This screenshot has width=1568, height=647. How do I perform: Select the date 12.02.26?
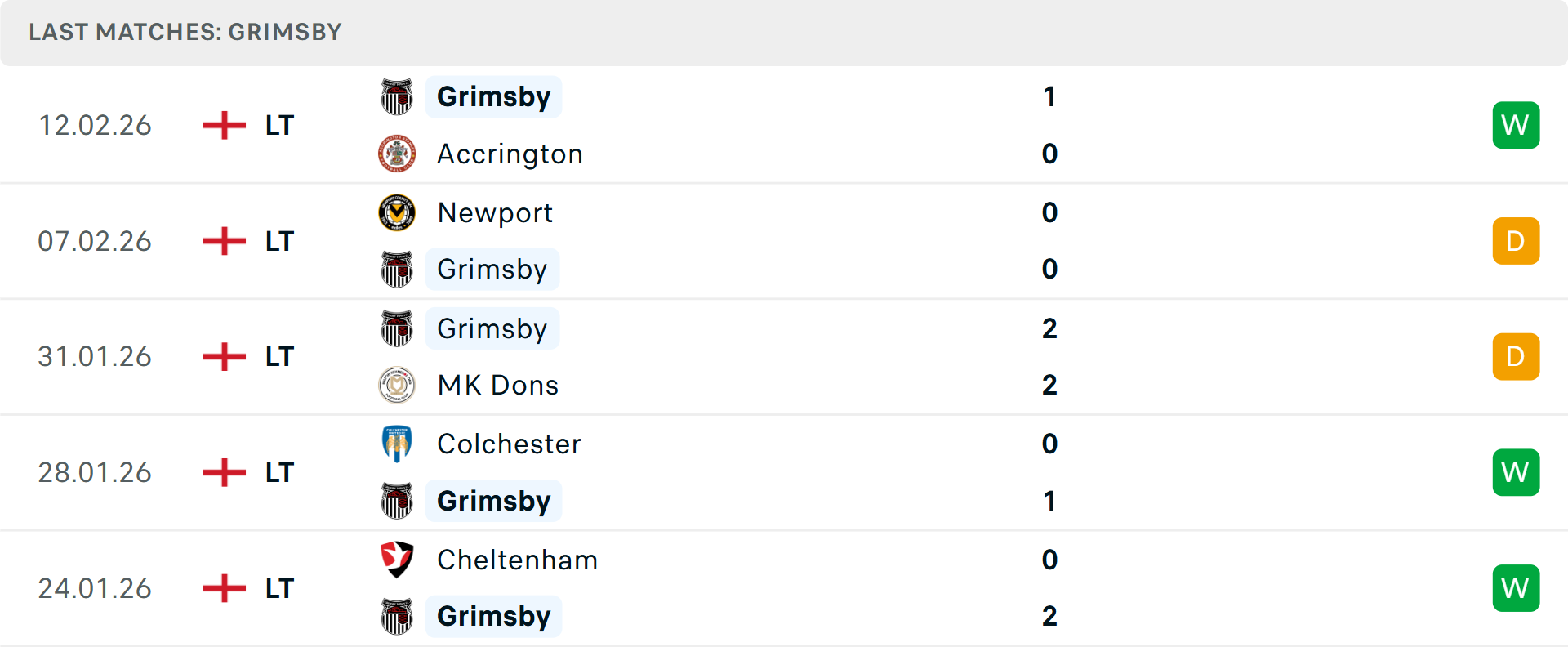(95, 125)
